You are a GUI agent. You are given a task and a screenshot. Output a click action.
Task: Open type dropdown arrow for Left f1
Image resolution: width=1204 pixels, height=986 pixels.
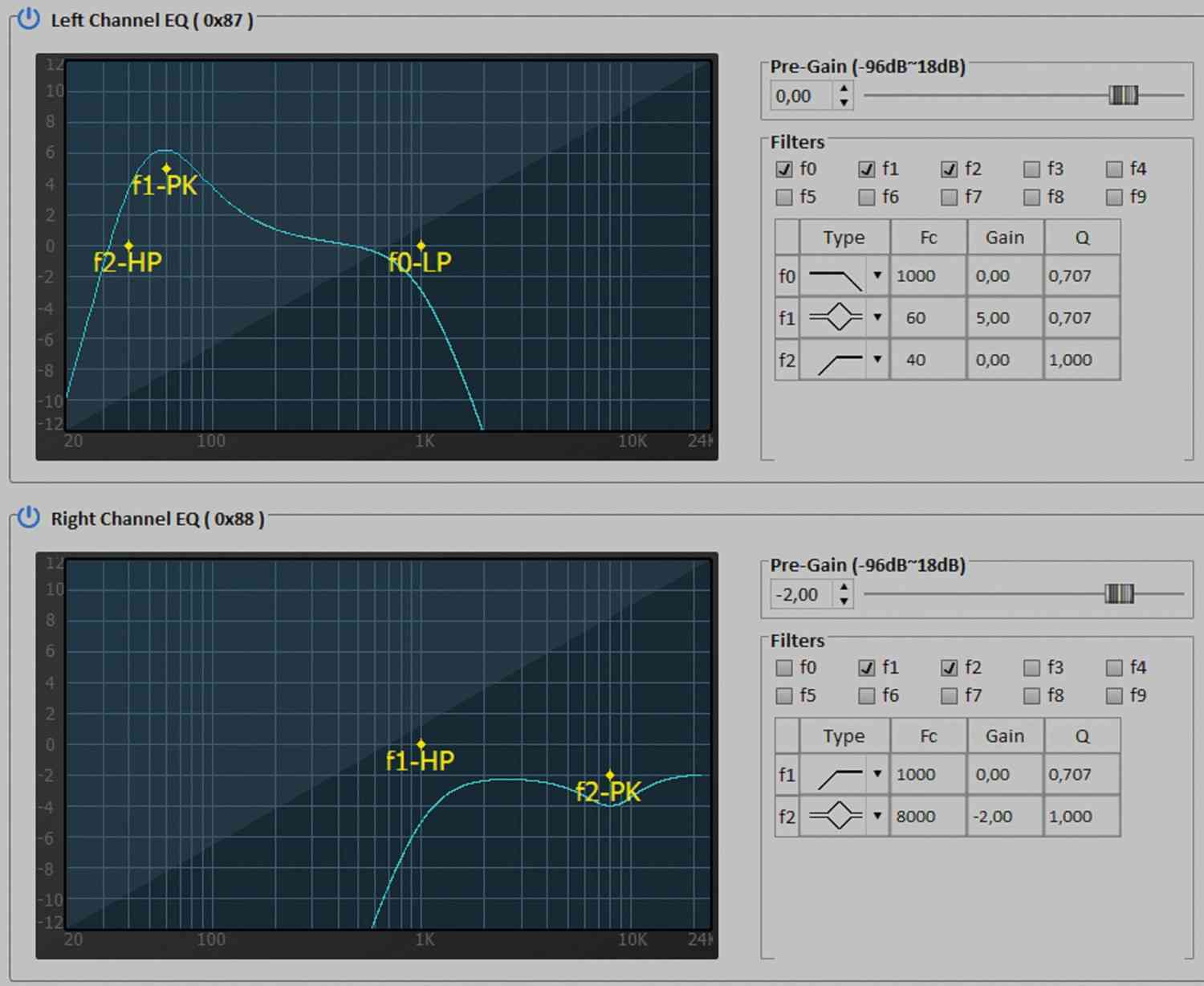877,317
